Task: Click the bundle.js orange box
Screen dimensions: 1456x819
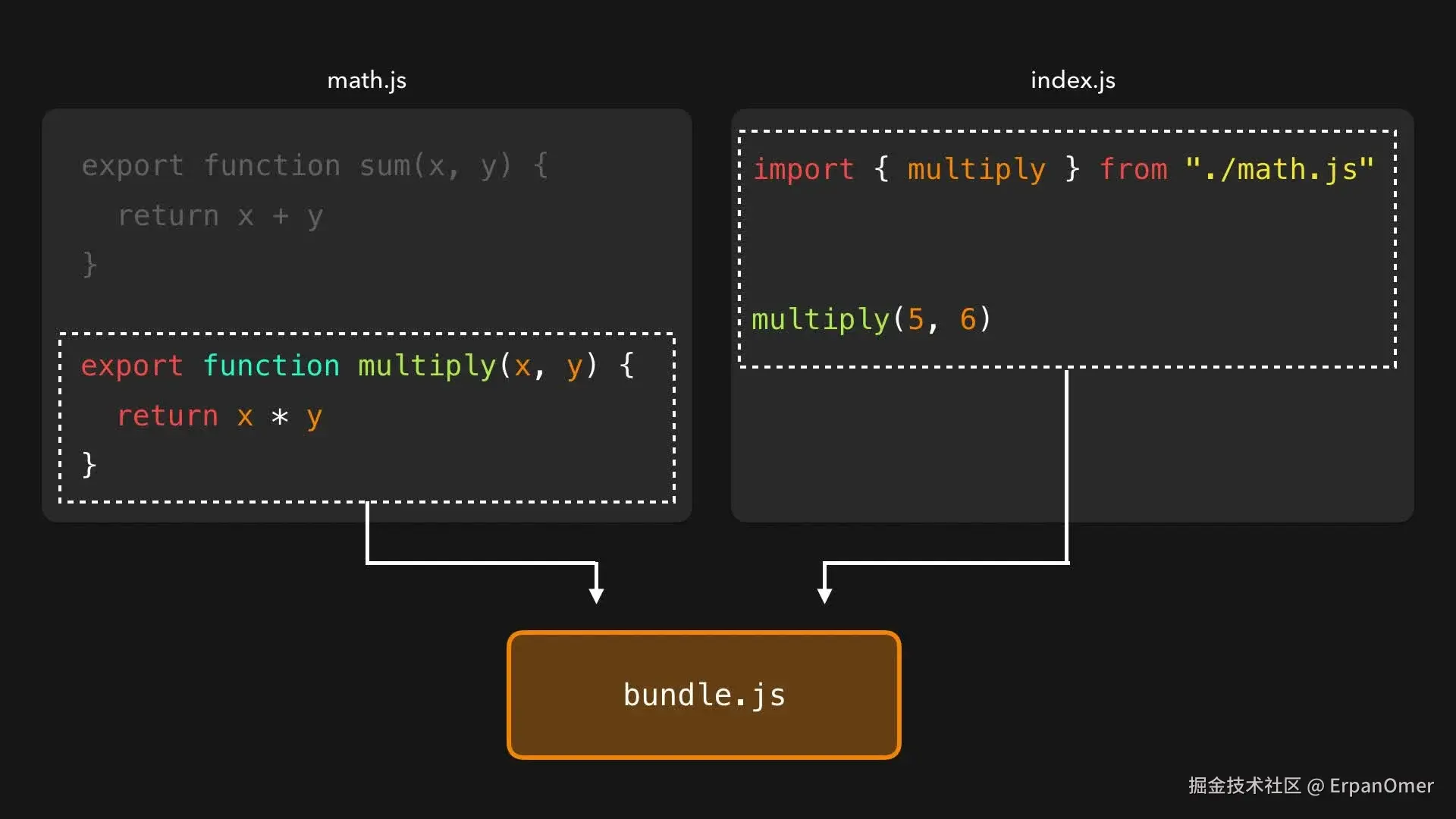Action: (x=704, y=695)
